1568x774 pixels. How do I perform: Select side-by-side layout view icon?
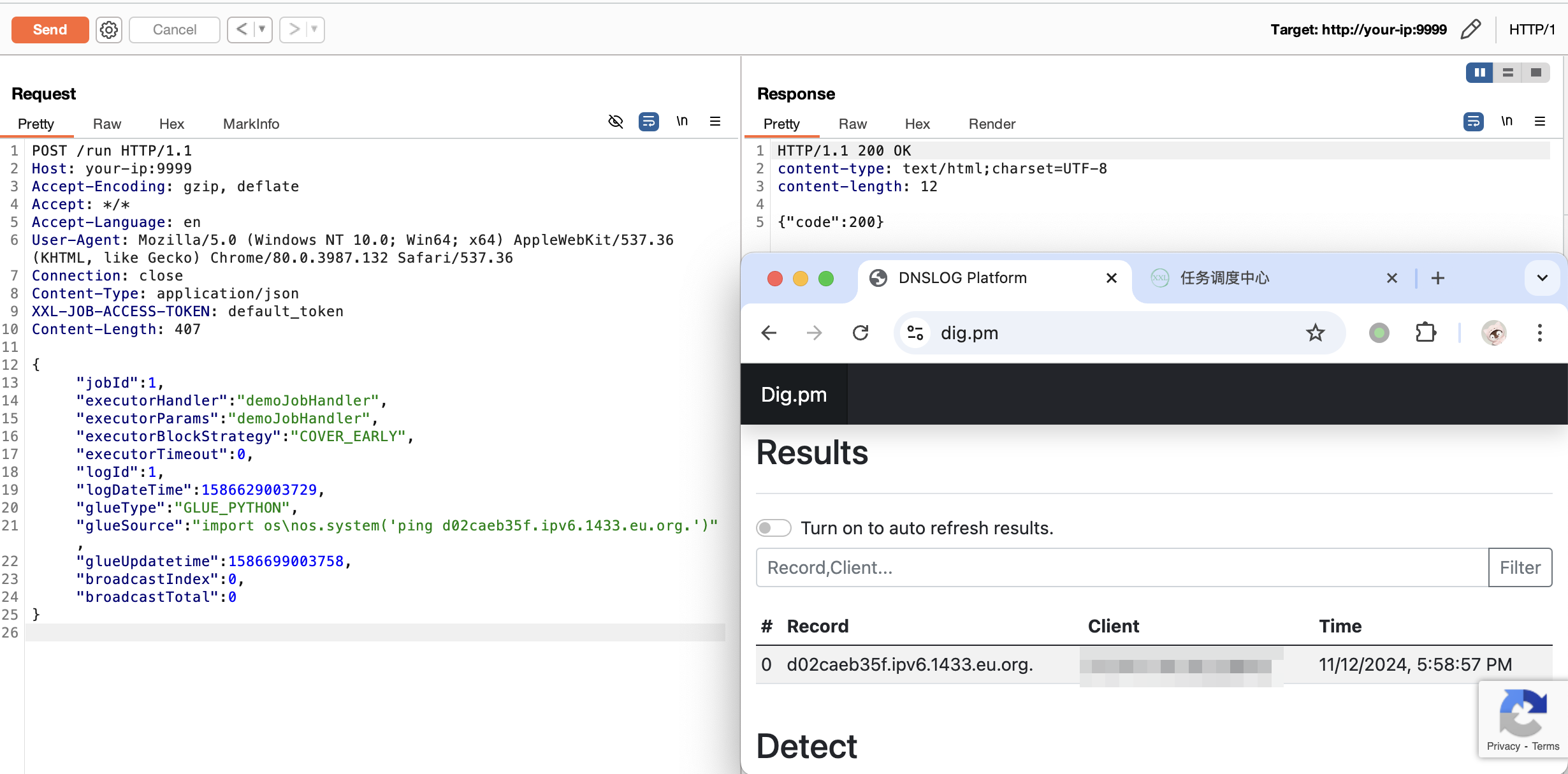[x=1479, y=72]
